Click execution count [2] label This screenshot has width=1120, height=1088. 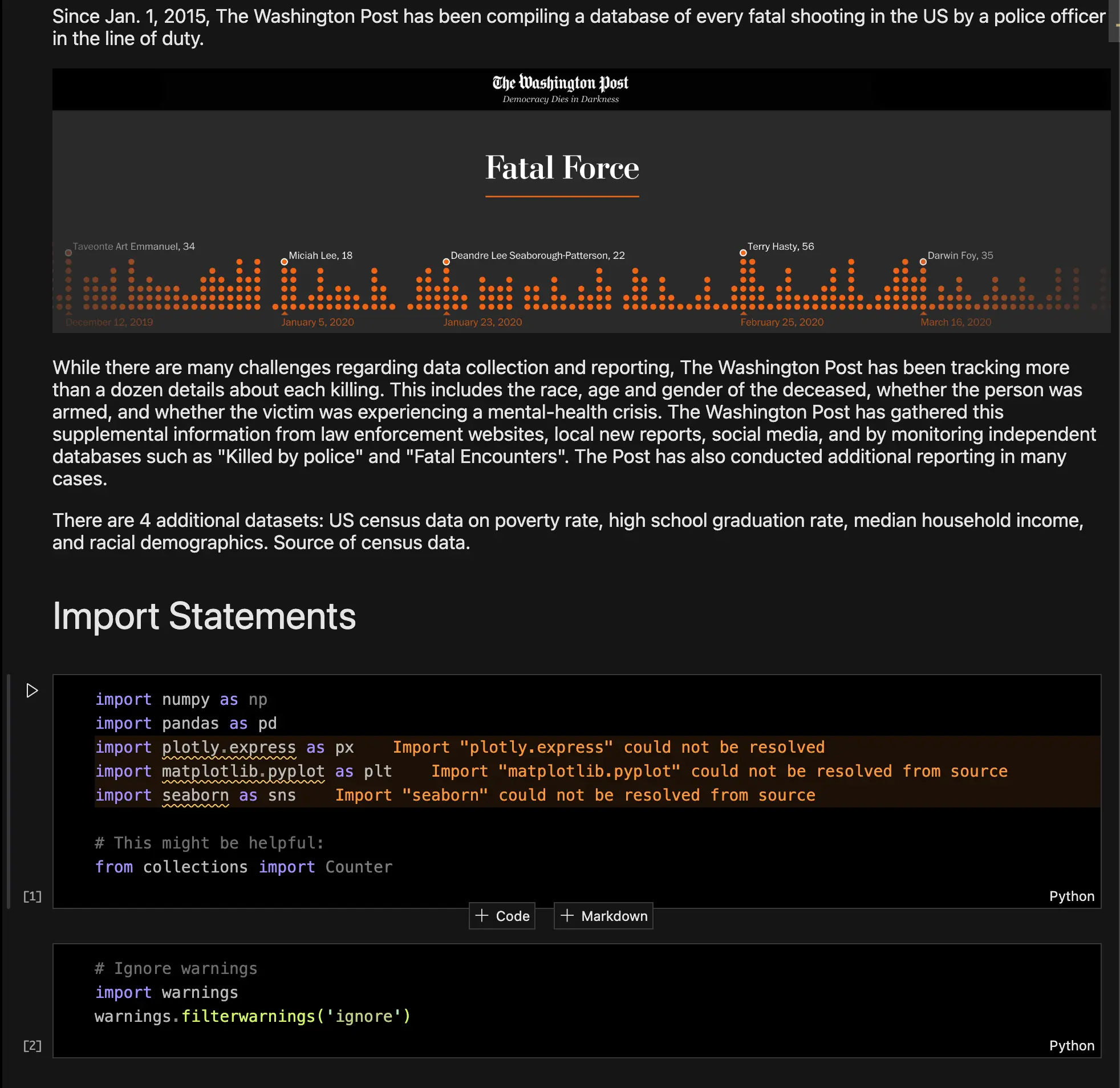pos(32,1046)
